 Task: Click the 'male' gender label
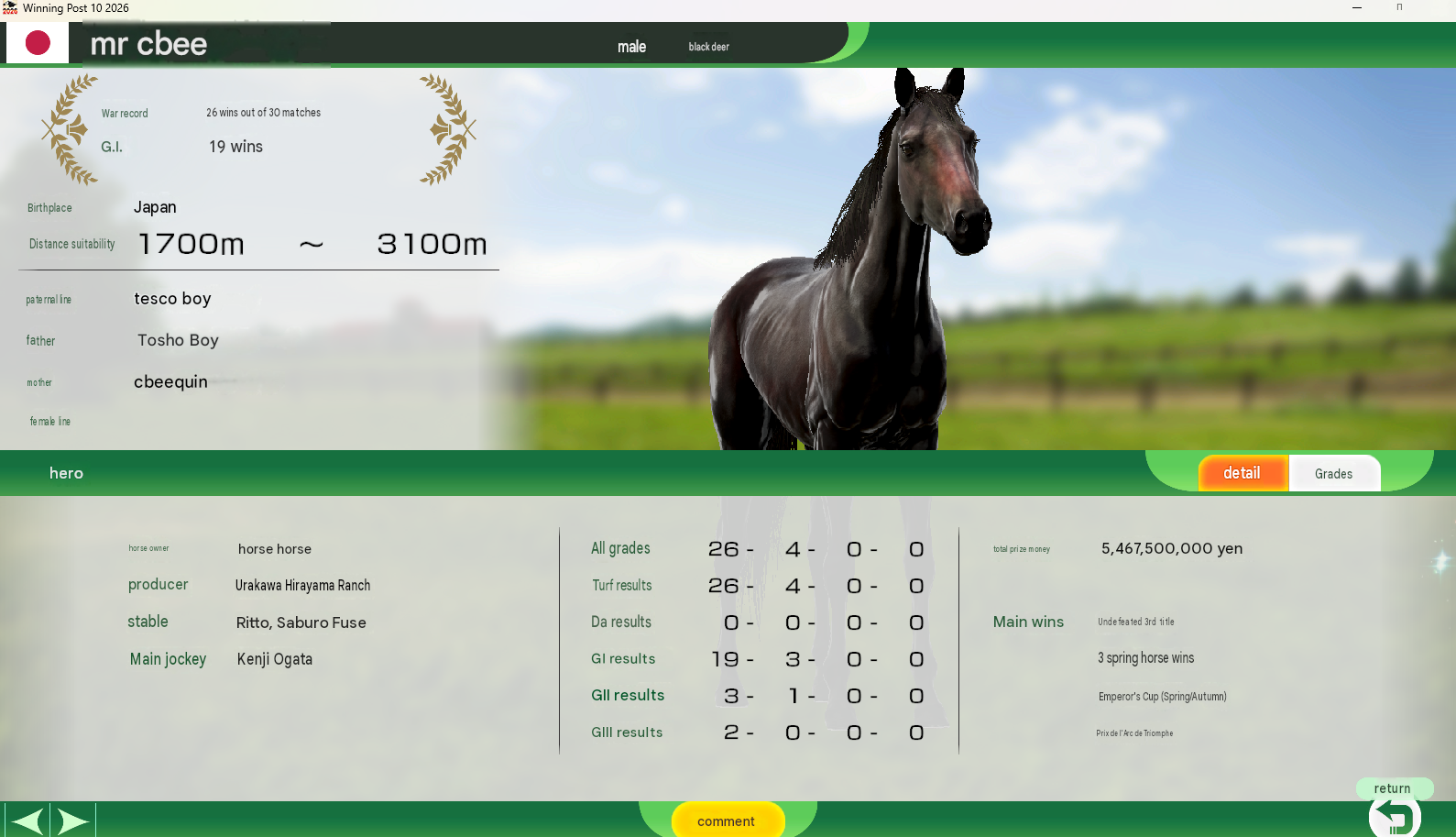click(x=631, y=47)
